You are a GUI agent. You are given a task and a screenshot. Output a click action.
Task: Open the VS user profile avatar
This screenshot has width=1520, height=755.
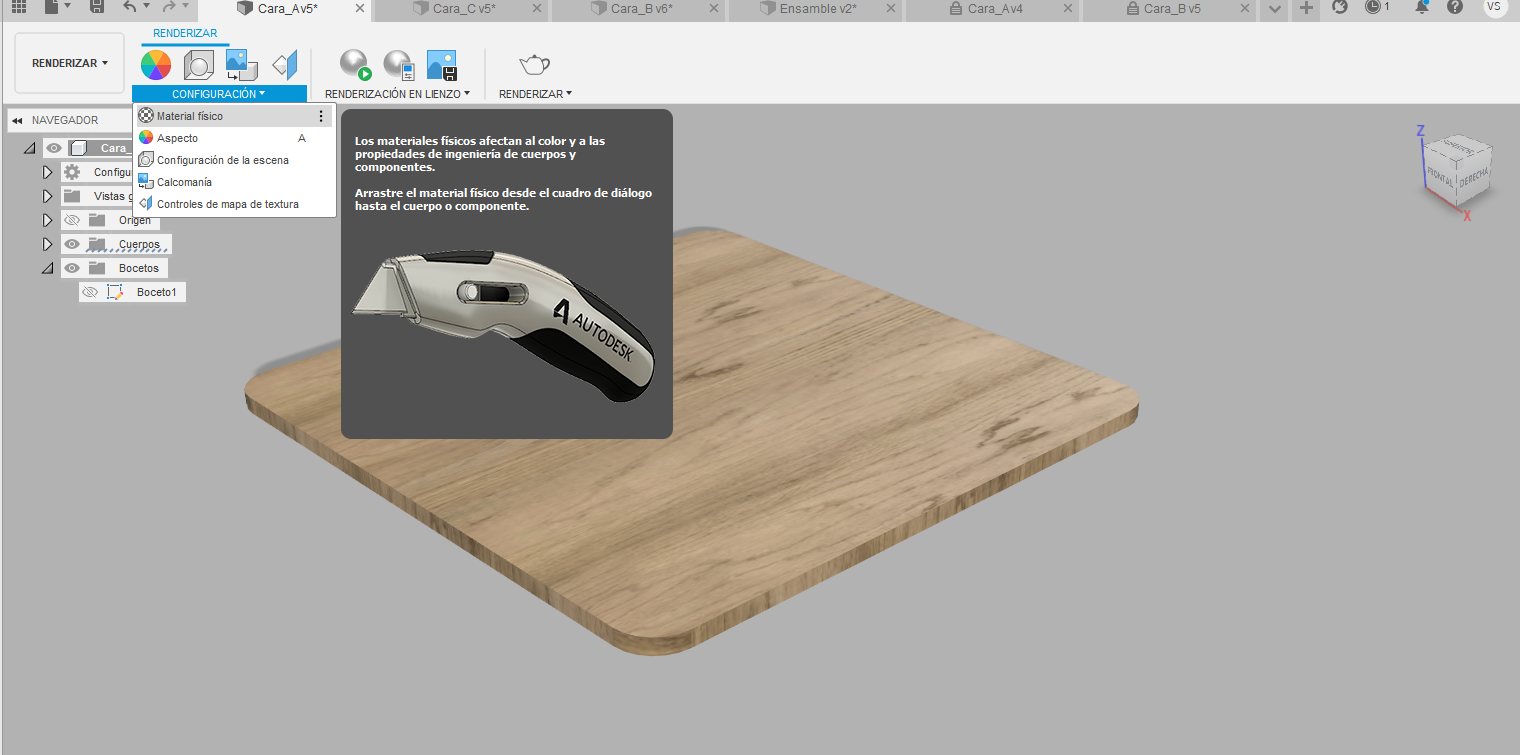(x=1495, y=7)
